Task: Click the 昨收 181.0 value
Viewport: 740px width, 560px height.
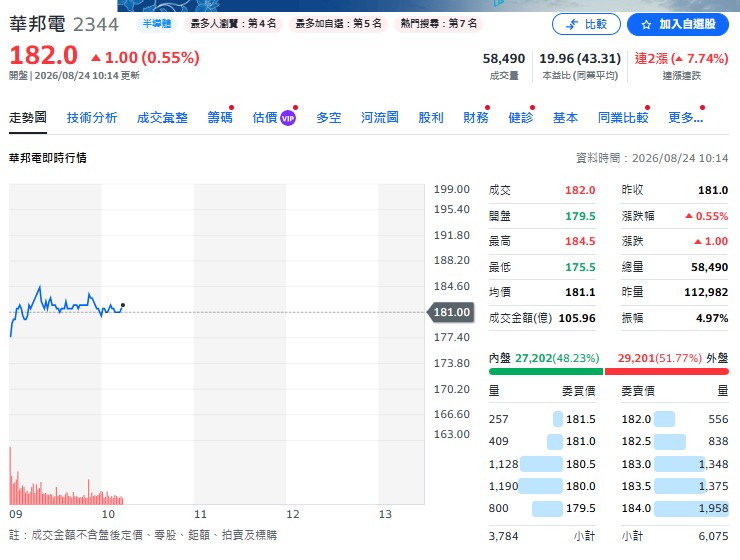Action: [x=713, y=190]
